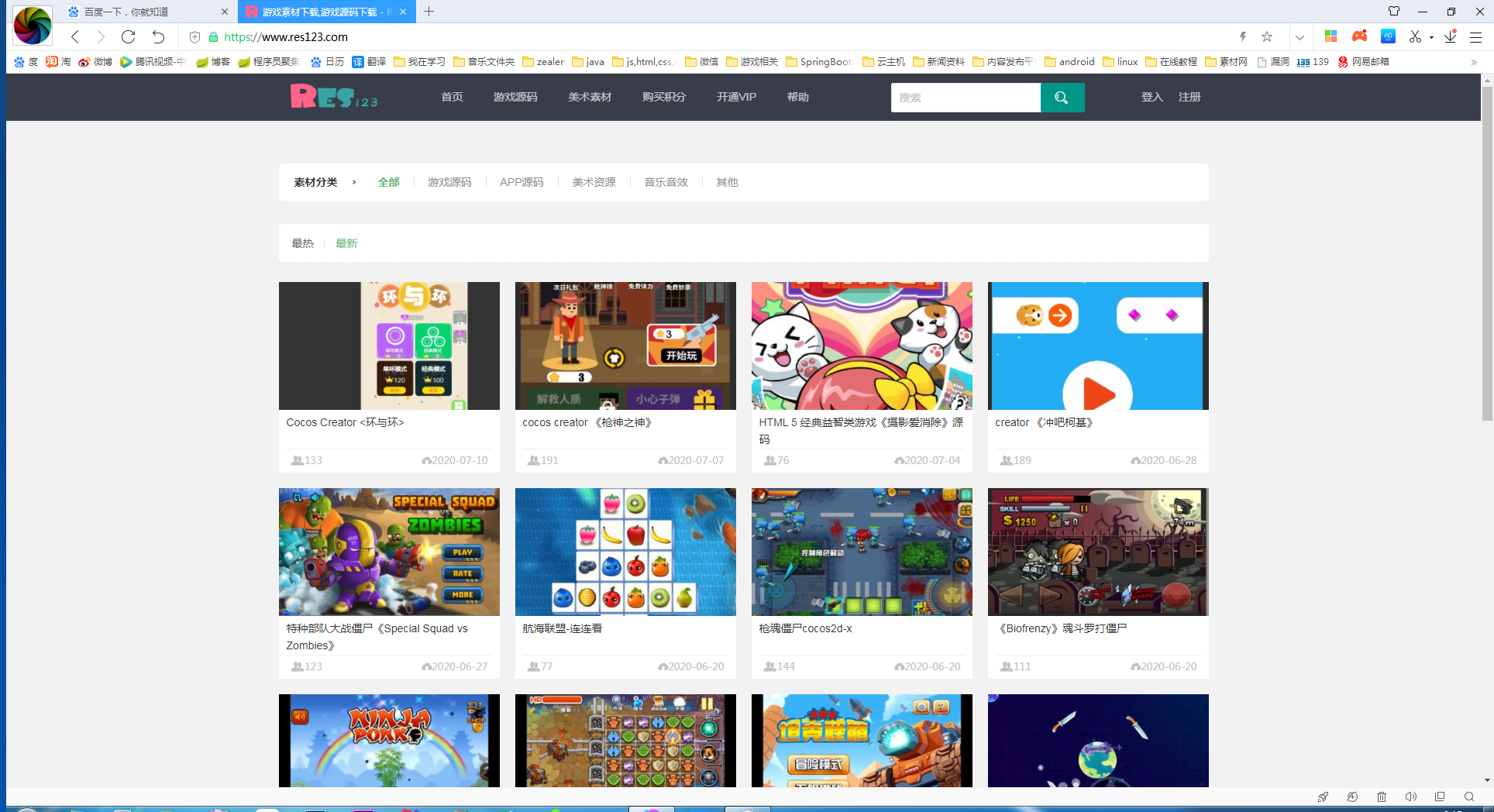Click the lightning speed mode icon
The height and width of the screenshot is (812, 1494).
(1243, 36)
